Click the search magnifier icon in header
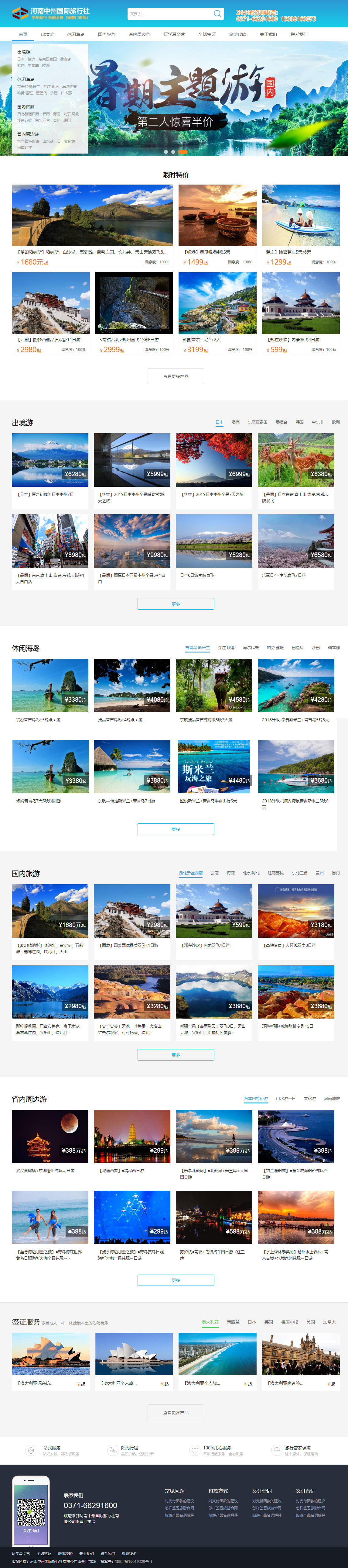Image resolution: width=348 pixels, height=1568 pixels. pos(217,13)
